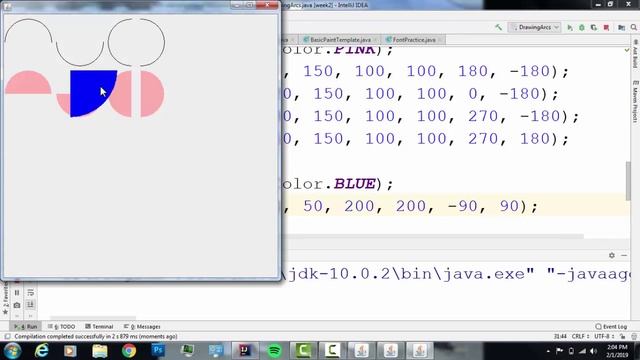Click the compilation completed status message
This screenshot has width=640, height=360.
tap(96, 337)
